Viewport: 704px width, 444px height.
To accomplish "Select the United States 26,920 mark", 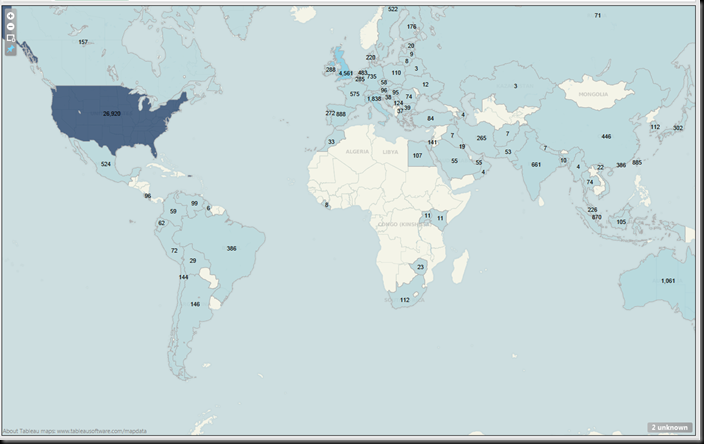I will [112, 114].
